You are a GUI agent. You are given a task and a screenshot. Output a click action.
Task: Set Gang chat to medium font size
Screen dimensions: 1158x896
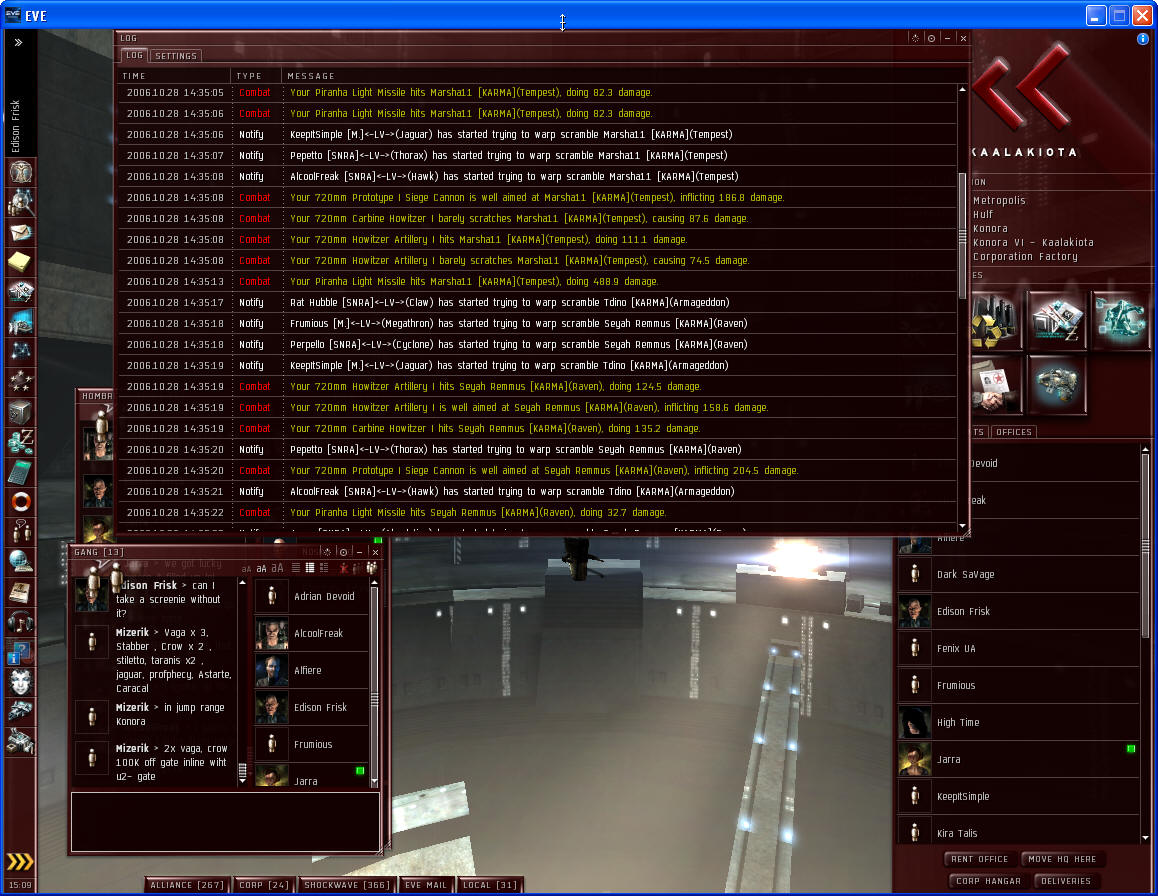tap(261, 569)
